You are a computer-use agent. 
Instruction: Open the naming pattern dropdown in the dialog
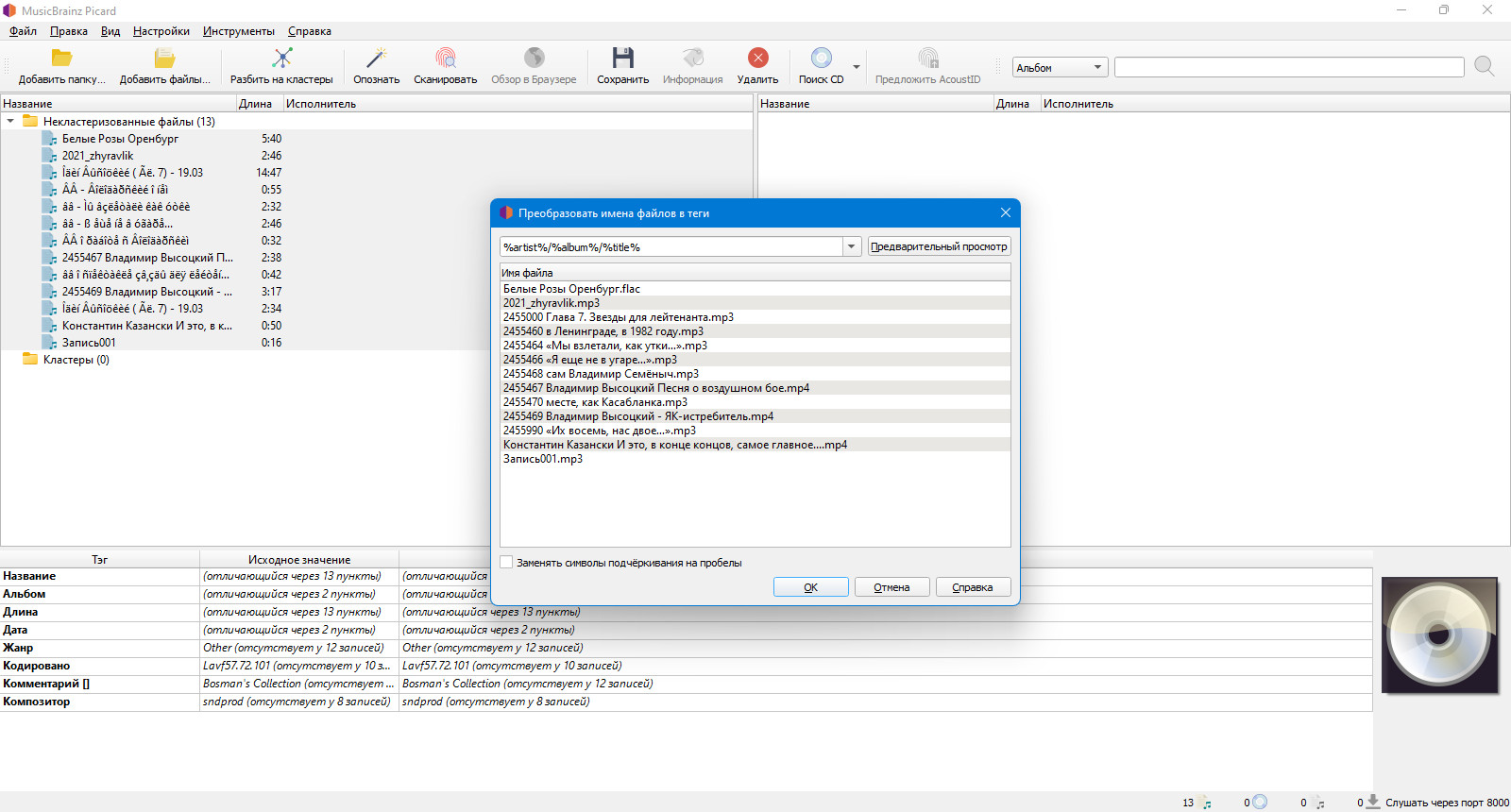click(851, 246)
